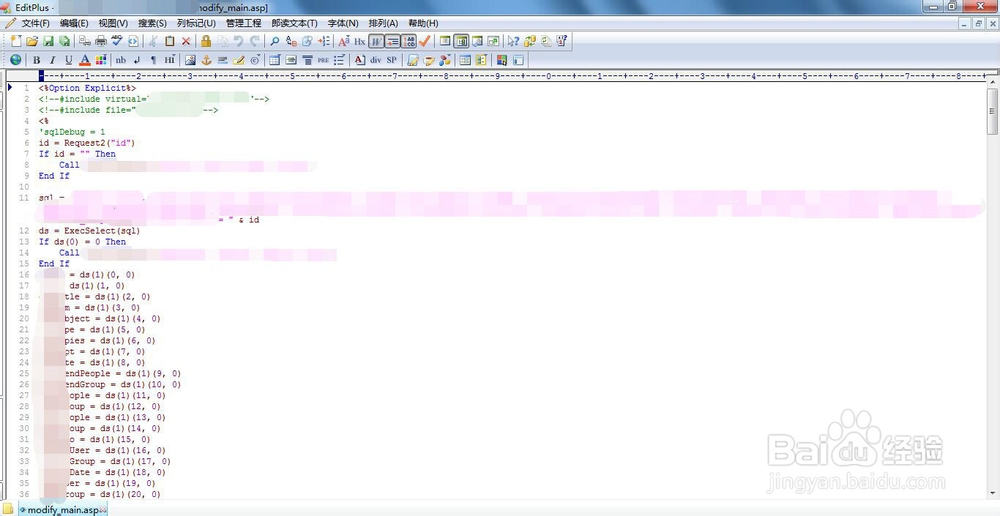Paste with the clipboard icon
The image size is (1000, 516).
(x=170, y=41)
